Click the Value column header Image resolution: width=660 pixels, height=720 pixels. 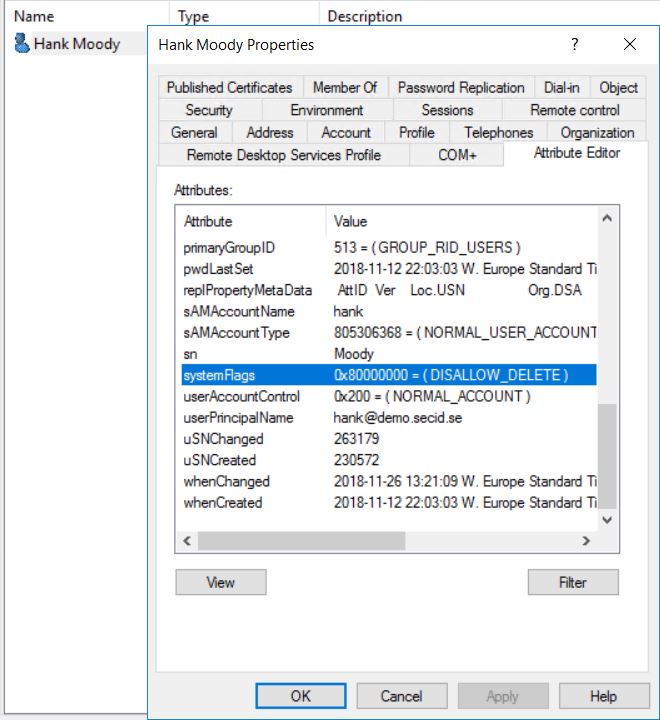click(462, 221)
